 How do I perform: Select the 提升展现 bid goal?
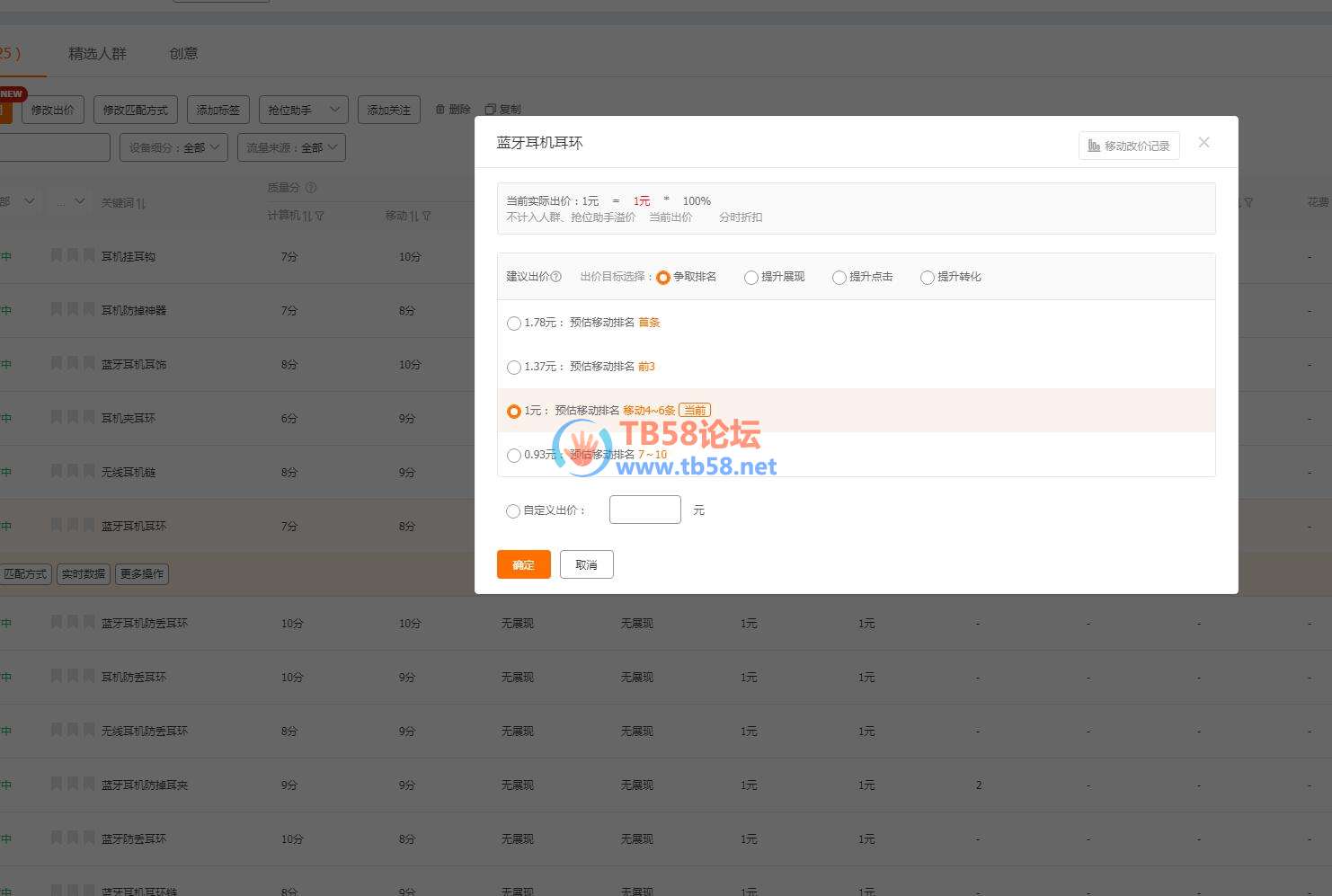tap(750, 278)
